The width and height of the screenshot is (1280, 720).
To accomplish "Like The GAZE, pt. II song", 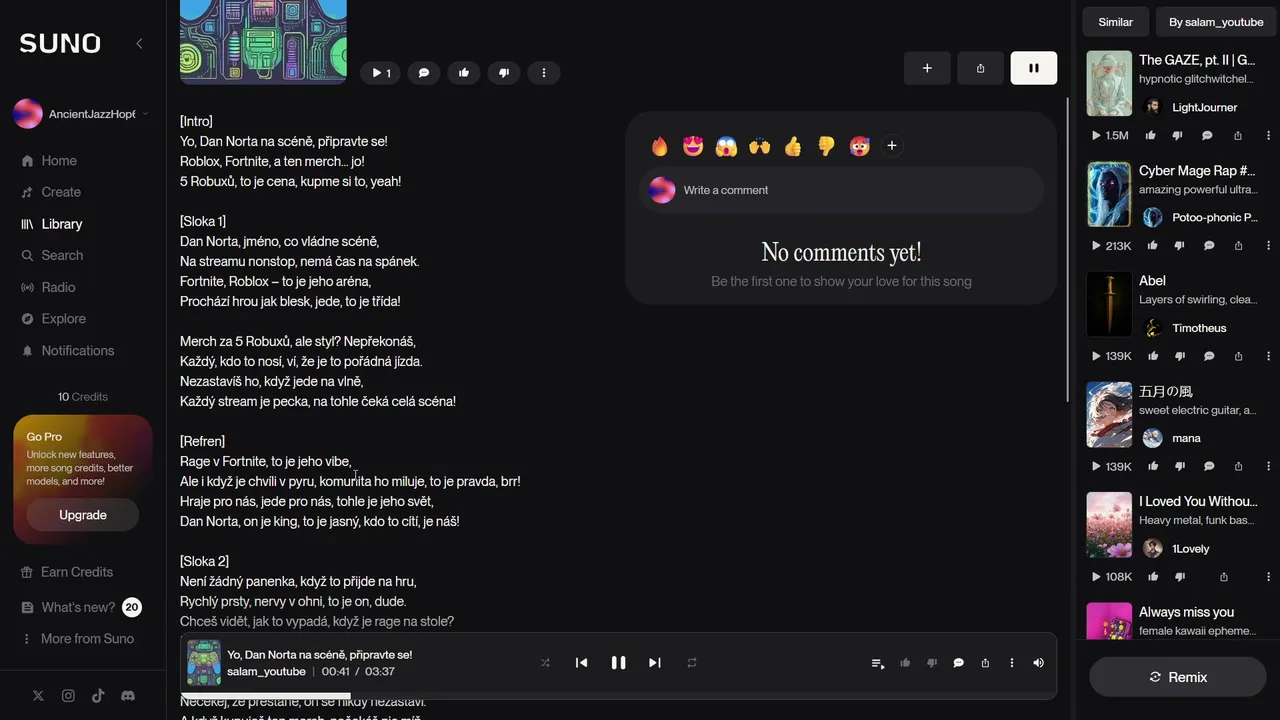I will click(x=1151, y=135).
